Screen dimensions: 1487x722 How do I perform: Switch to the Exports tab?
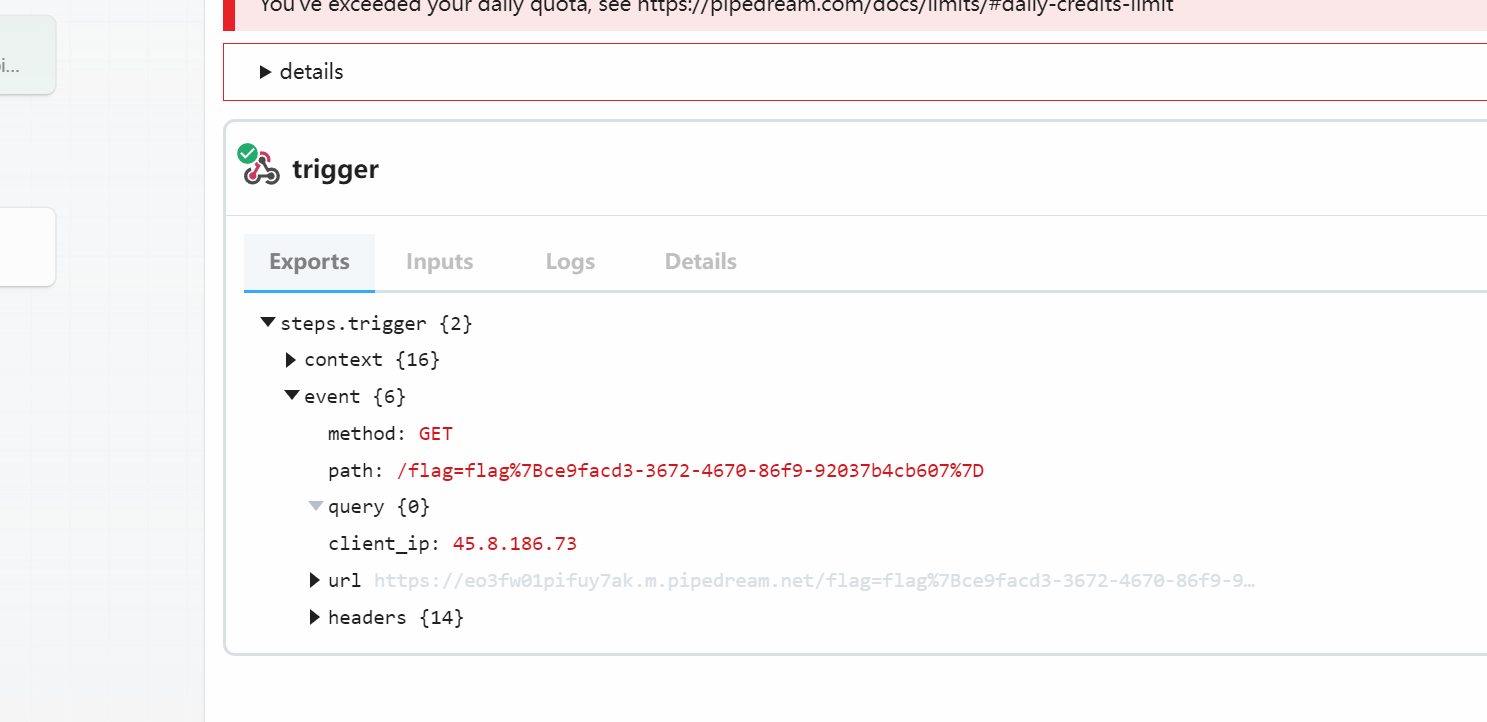tap(309, 262)
